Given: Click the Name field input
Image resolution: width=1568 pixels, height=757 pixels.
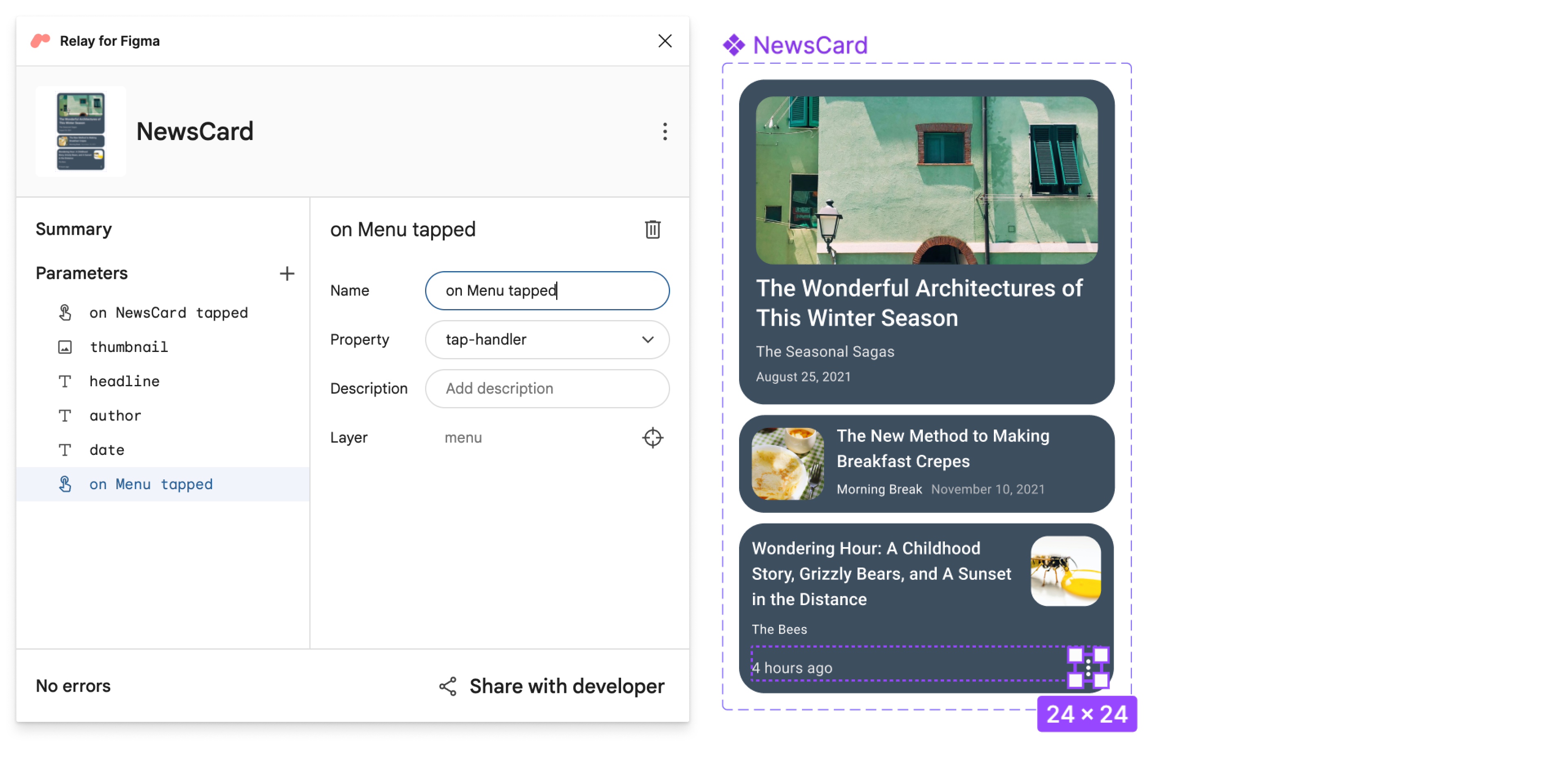Looking at the screenshot, I should tap(548, 290).
